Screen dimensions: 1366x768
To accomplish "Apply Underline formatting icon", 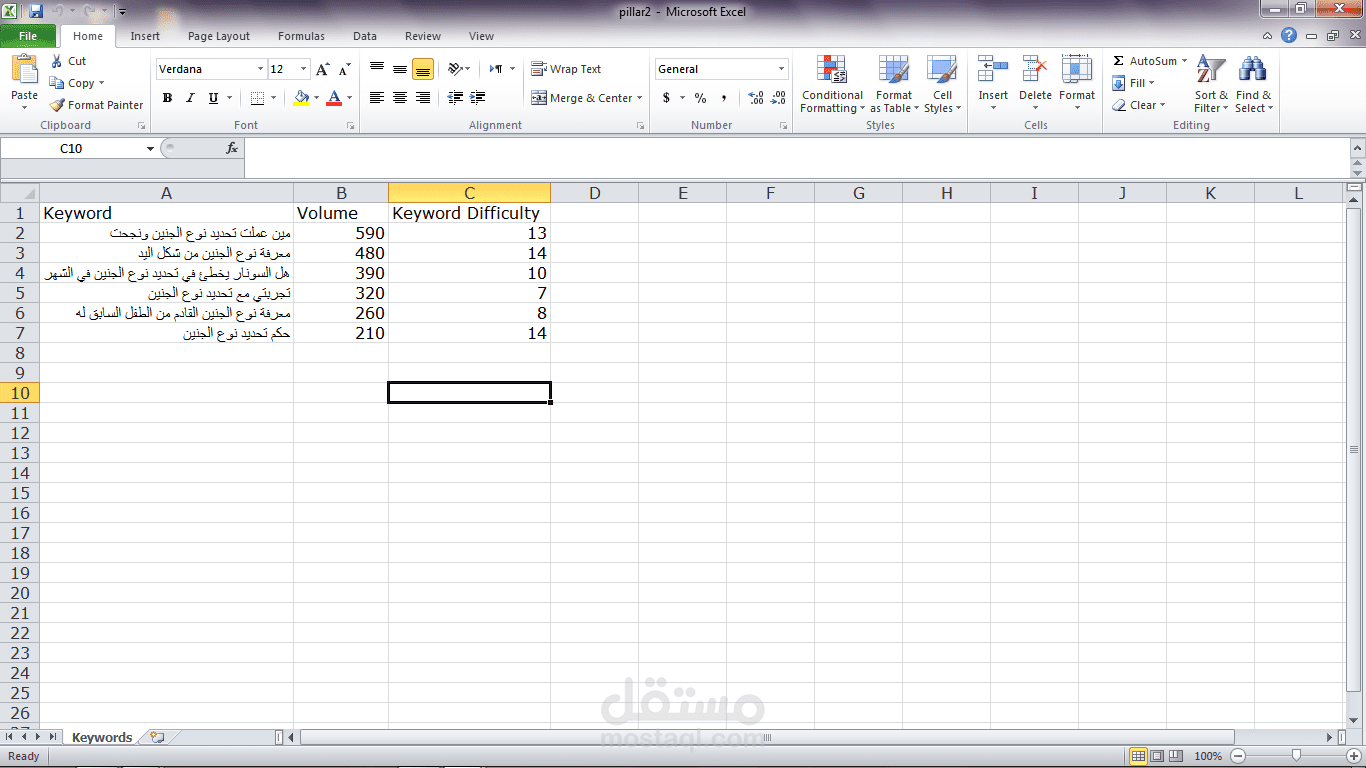I will point(213,98).
